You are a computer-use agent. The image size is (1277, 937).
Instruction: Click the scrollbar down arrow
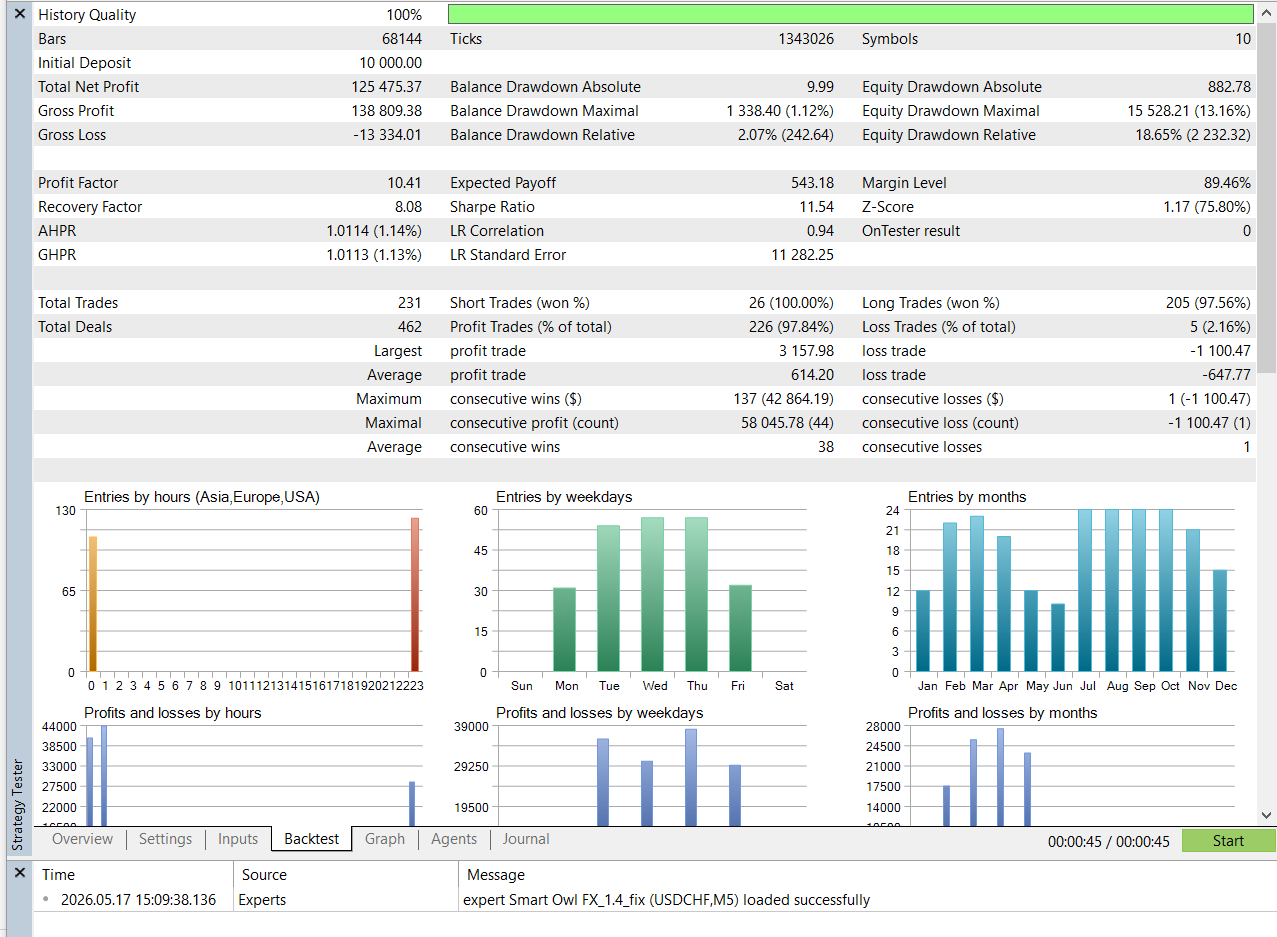[x=1267, y=816]
